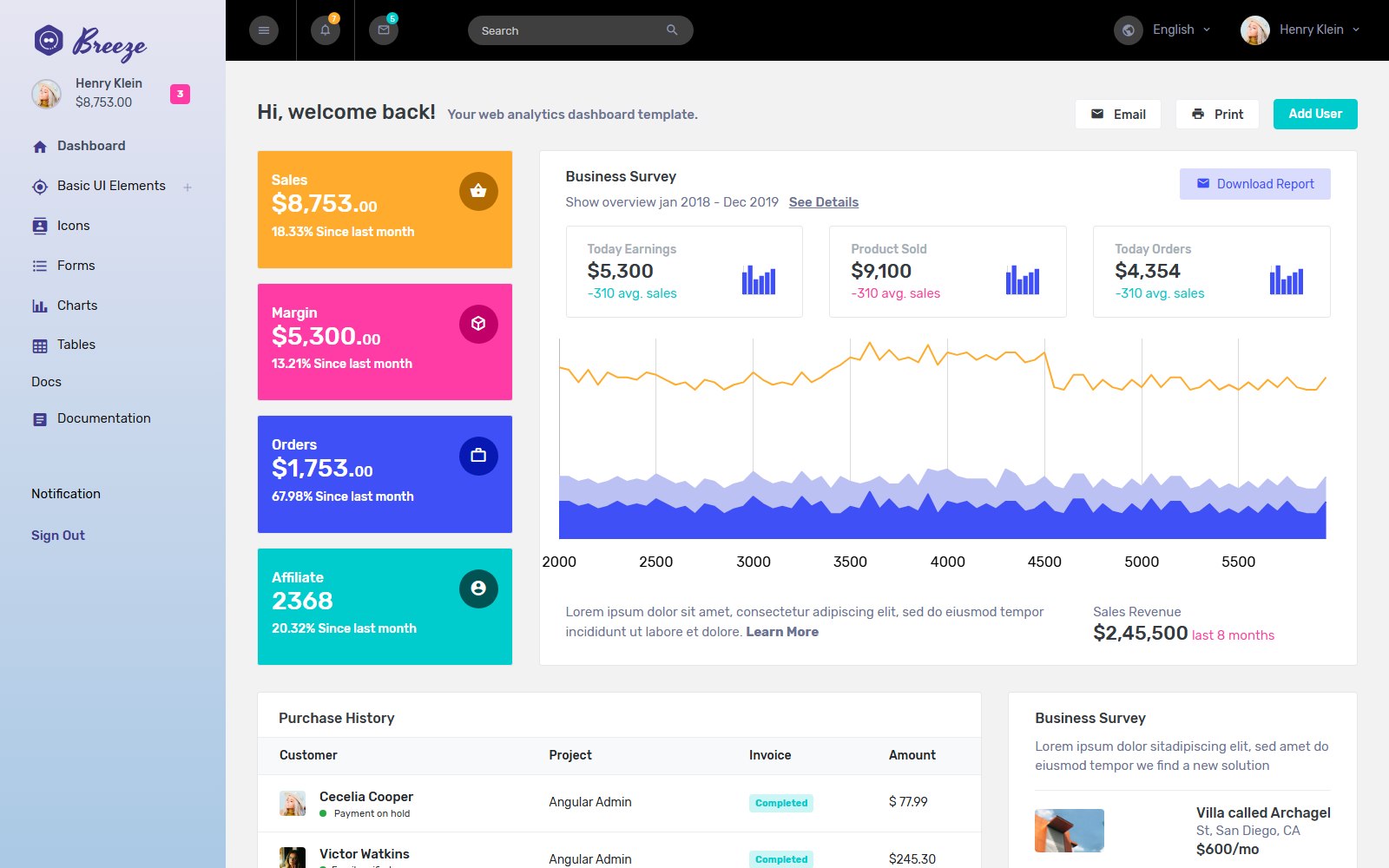This screenshot has width=1389, height=868.
Task: Click the bar chart icon in Product Sold
Action: (x=1023, y=279)
